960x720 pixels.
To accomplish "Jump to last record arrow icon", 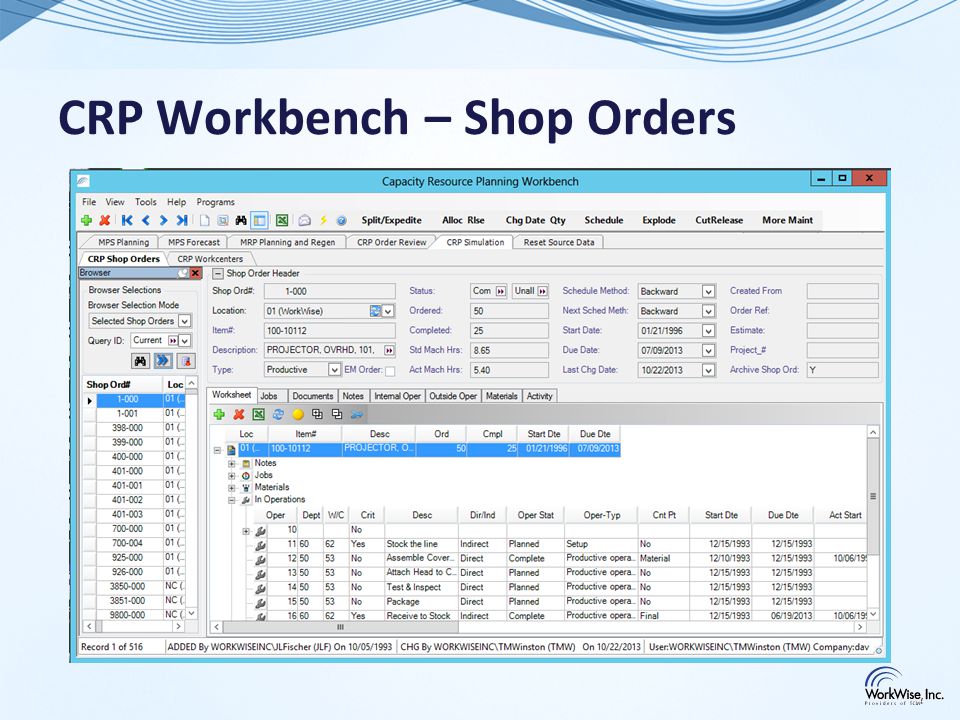I will pos(182,220).
